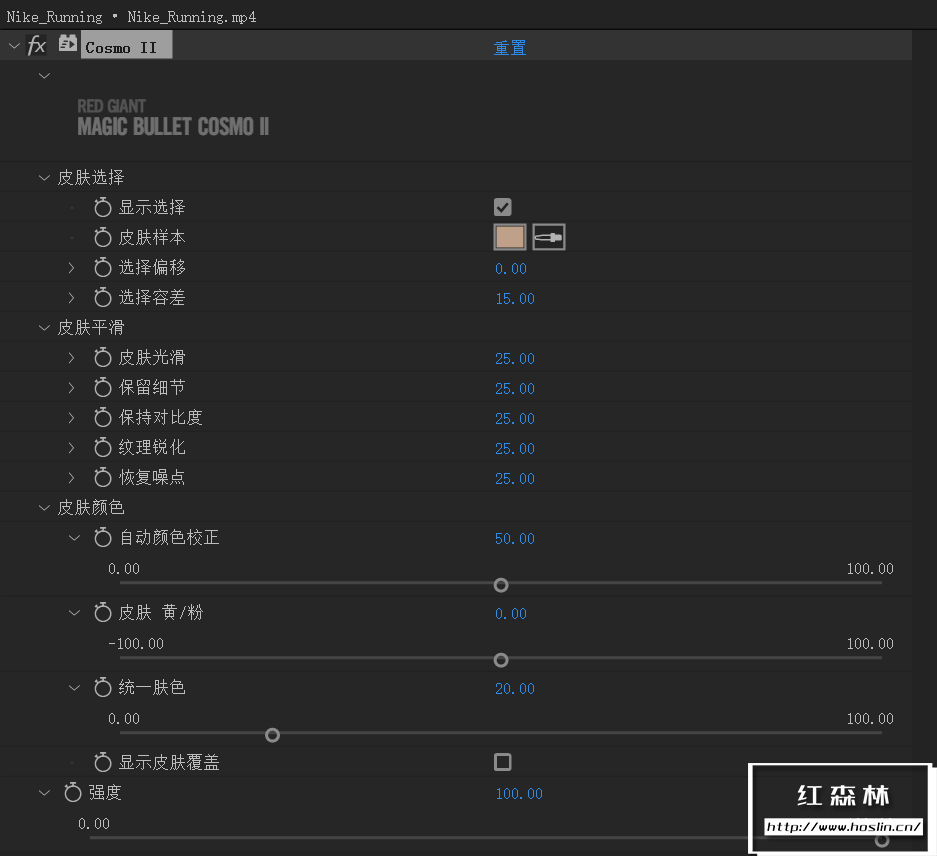Viewport: 937px width, 856px height.
Task: Select the Nike_Running.mp4 clip title
Action: (192, 17)
